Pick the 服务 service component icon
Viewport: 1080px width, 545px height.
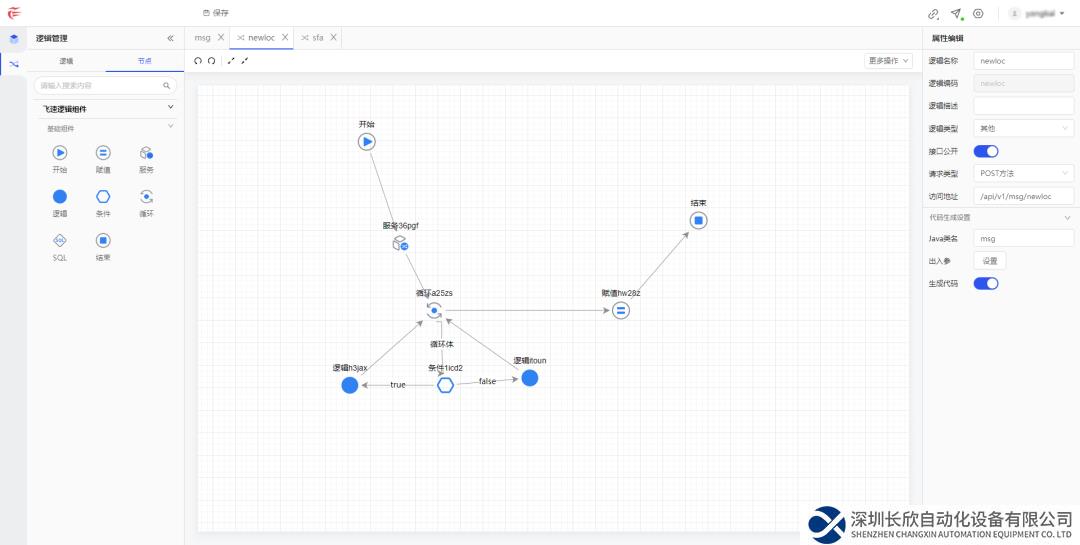coord(146,153)
